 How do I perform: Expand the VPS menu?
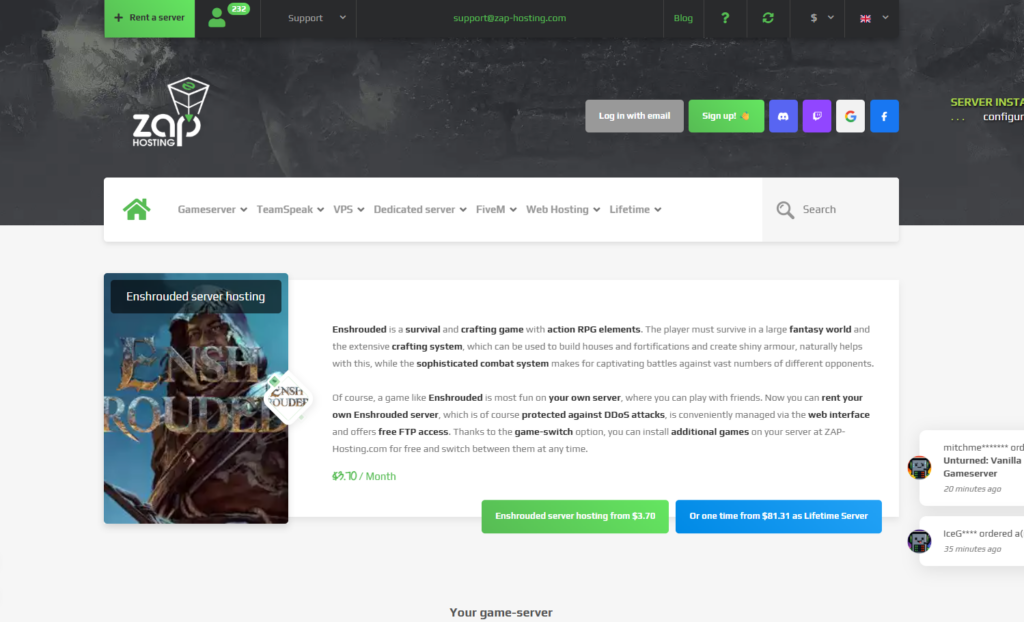[349, 209]
